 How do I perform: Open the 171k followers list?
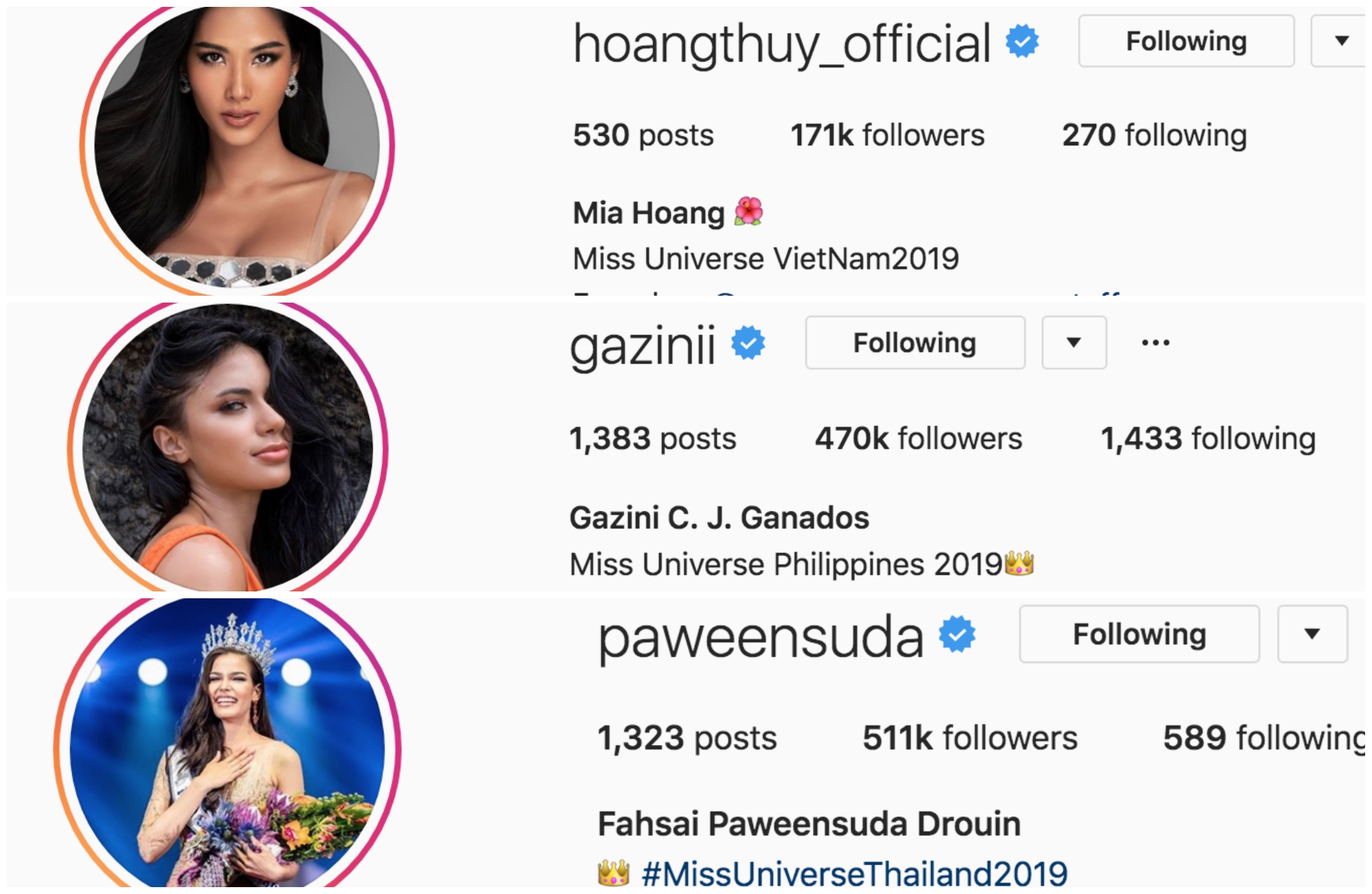[x=888, y=135]
